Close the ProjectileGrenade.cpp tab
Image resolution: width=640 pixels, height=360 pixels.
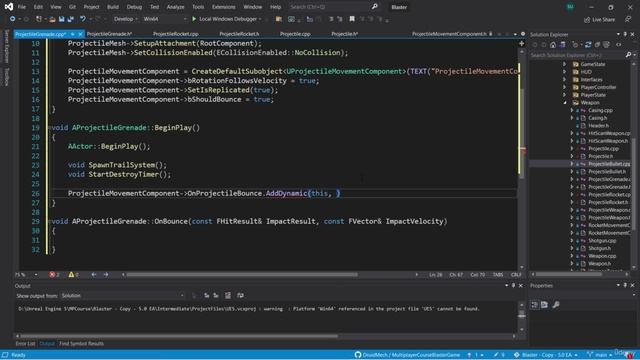click(x=80, y=34)
